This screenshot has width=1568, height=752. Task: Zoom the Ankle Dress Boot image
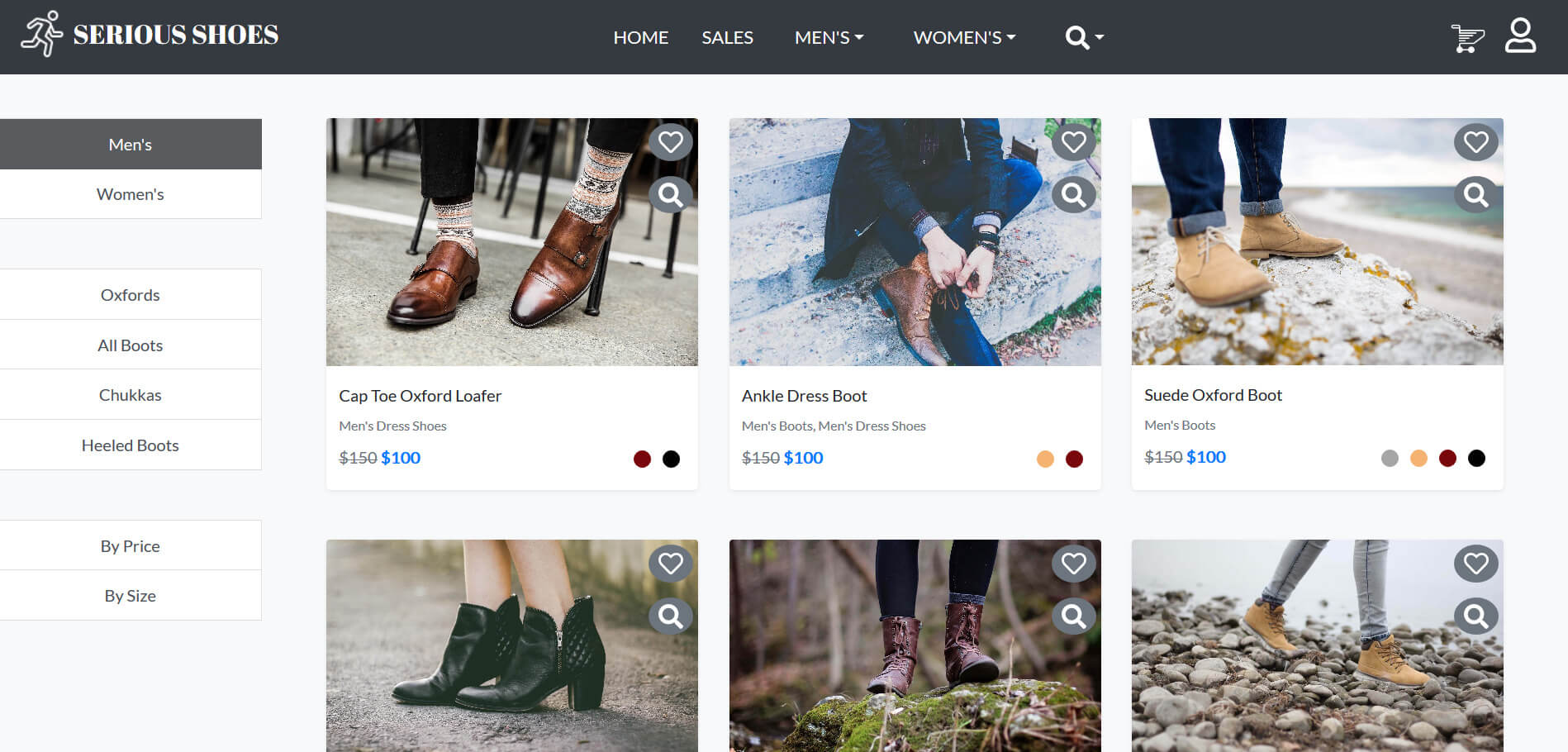tap(1074, 195)
